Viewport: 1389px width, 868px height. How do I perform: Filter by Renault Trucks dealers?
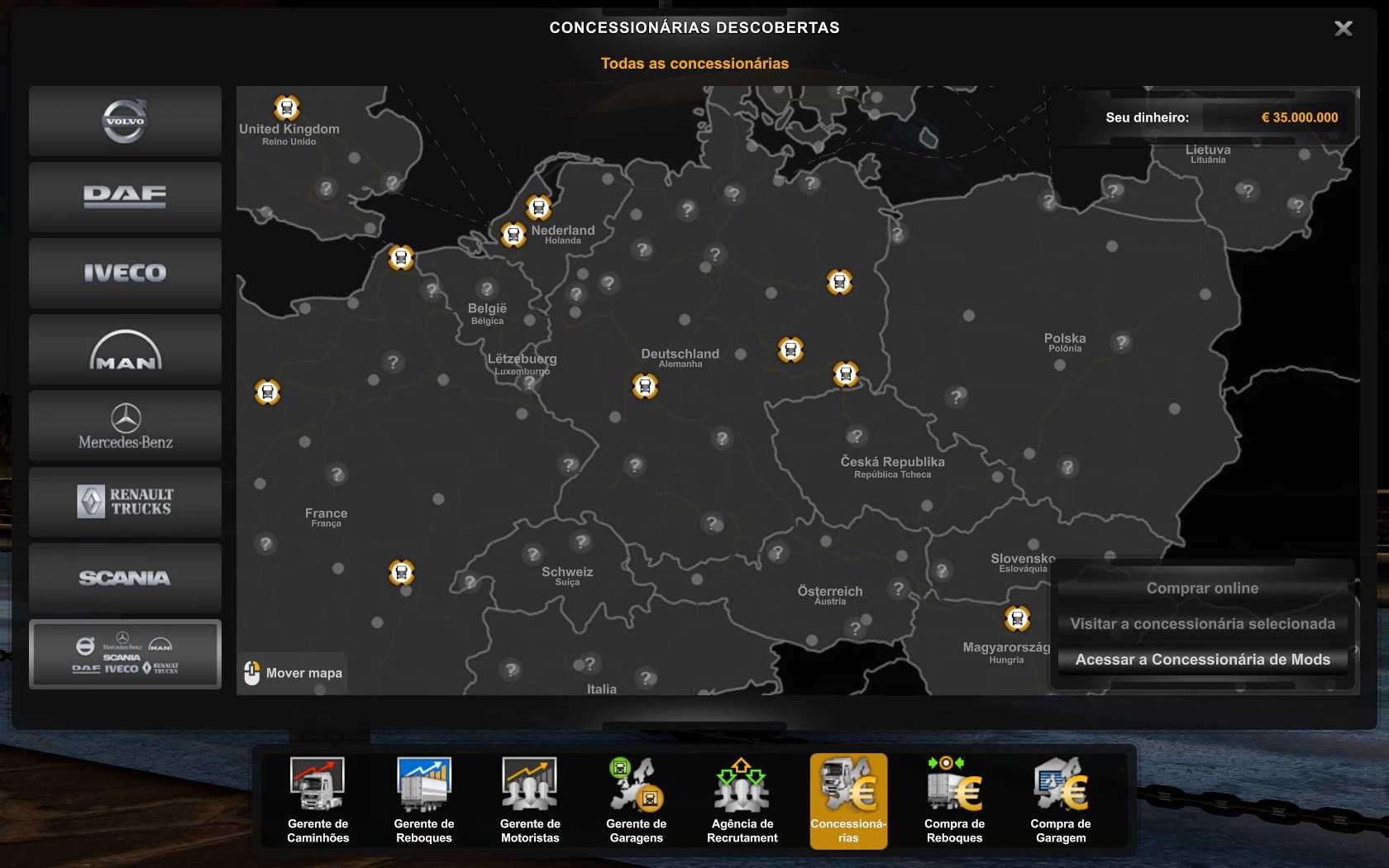pyautogui.click(x=125, y=502)
